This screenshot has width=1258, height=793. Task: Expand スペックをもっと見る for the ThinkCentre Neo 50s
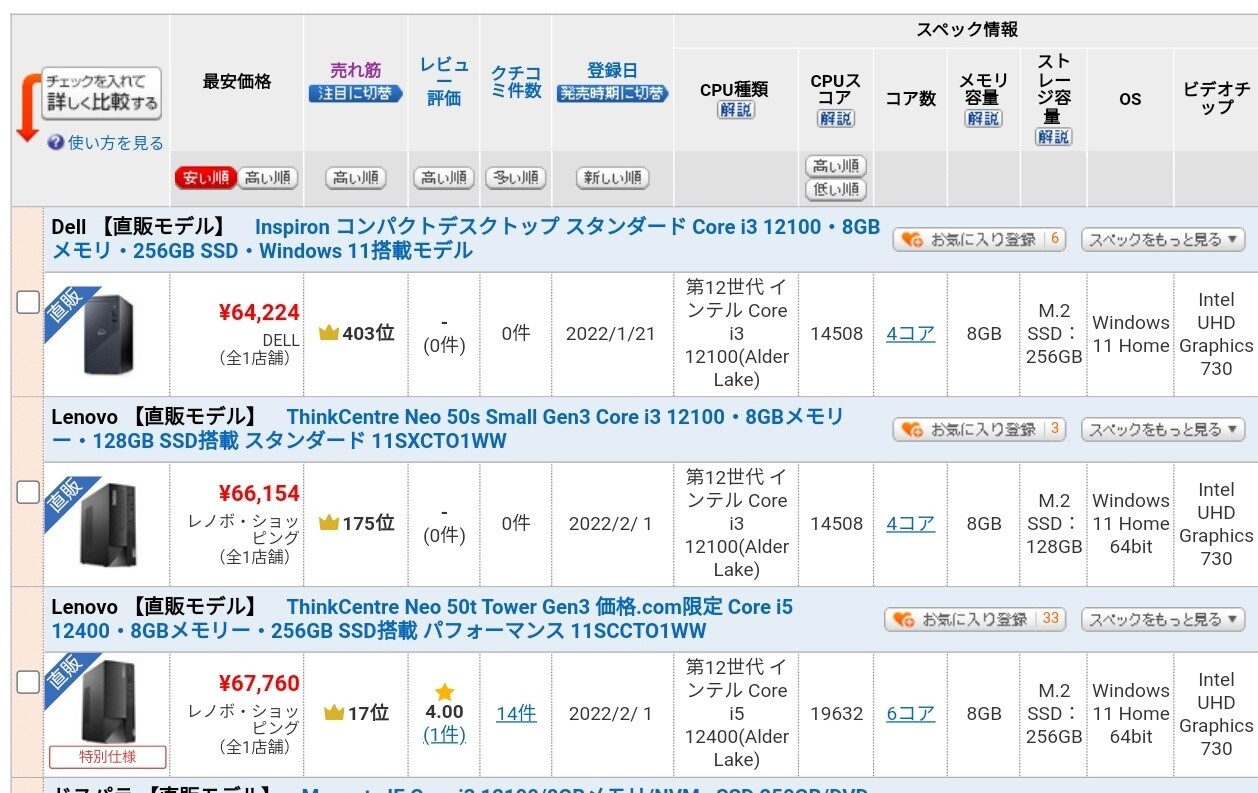click(x=1163, y=430)
